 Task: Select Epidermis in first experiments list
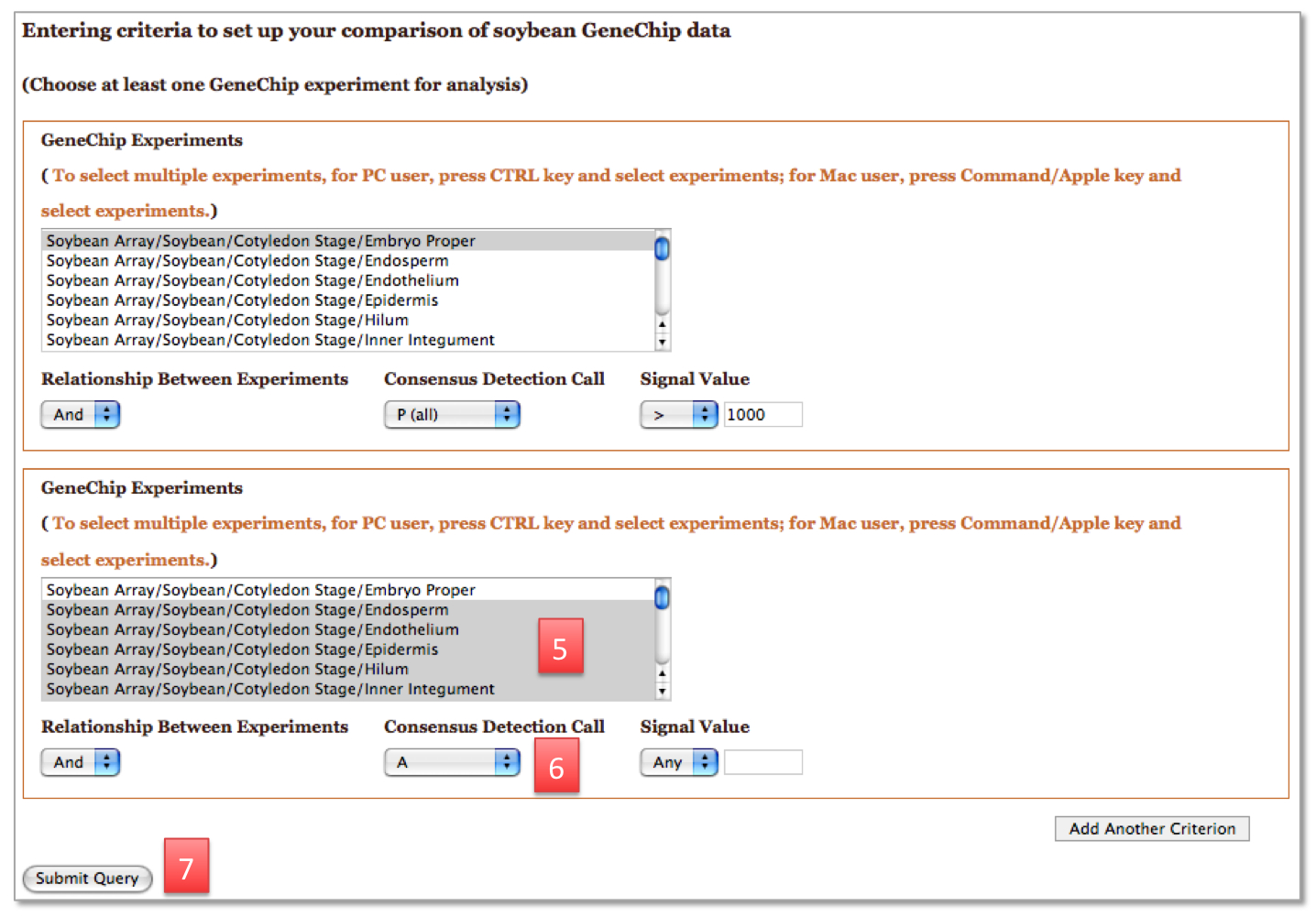349,300
